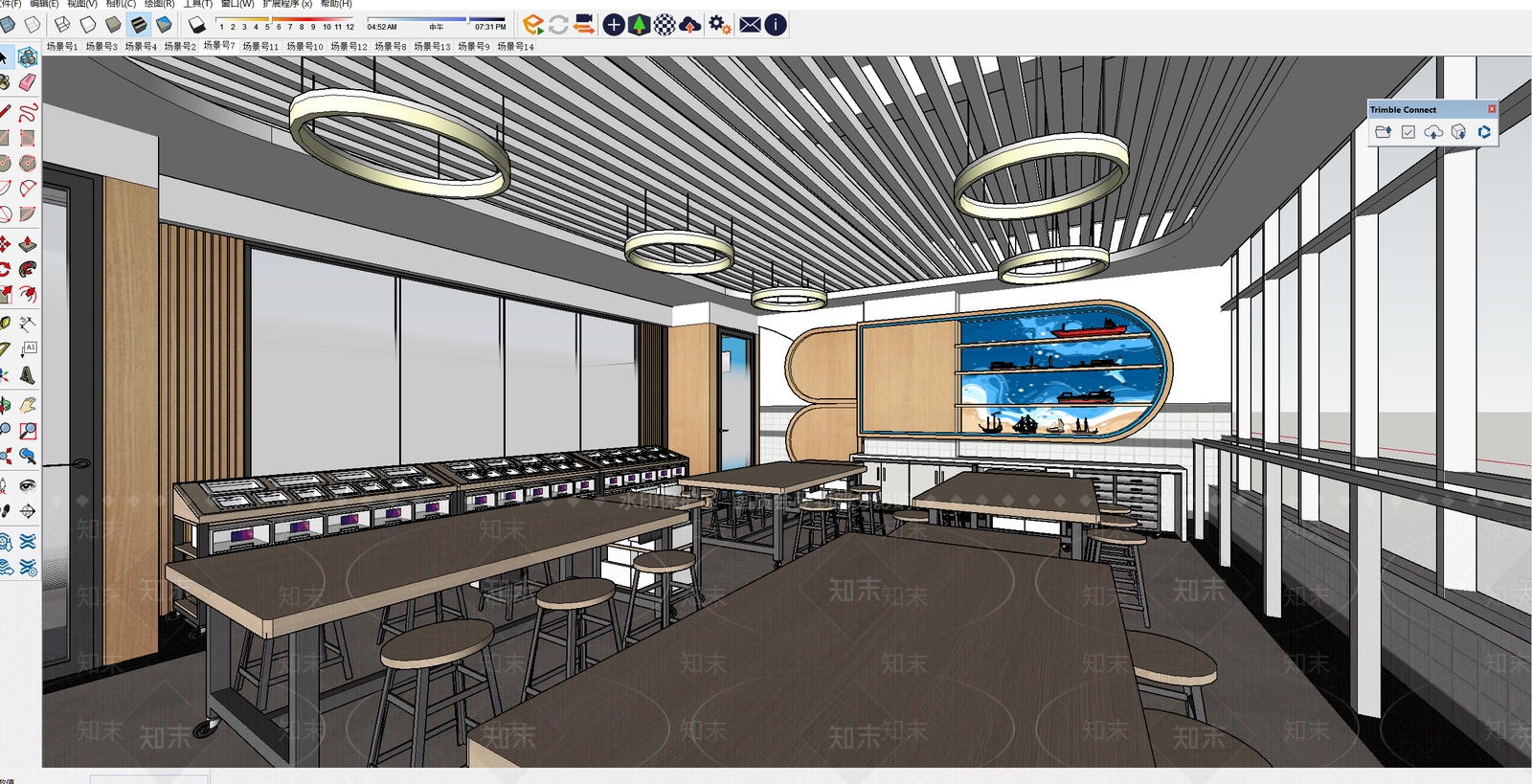Select the Zoom Window tool
The image size is (1532, 784).
point(28,431)
